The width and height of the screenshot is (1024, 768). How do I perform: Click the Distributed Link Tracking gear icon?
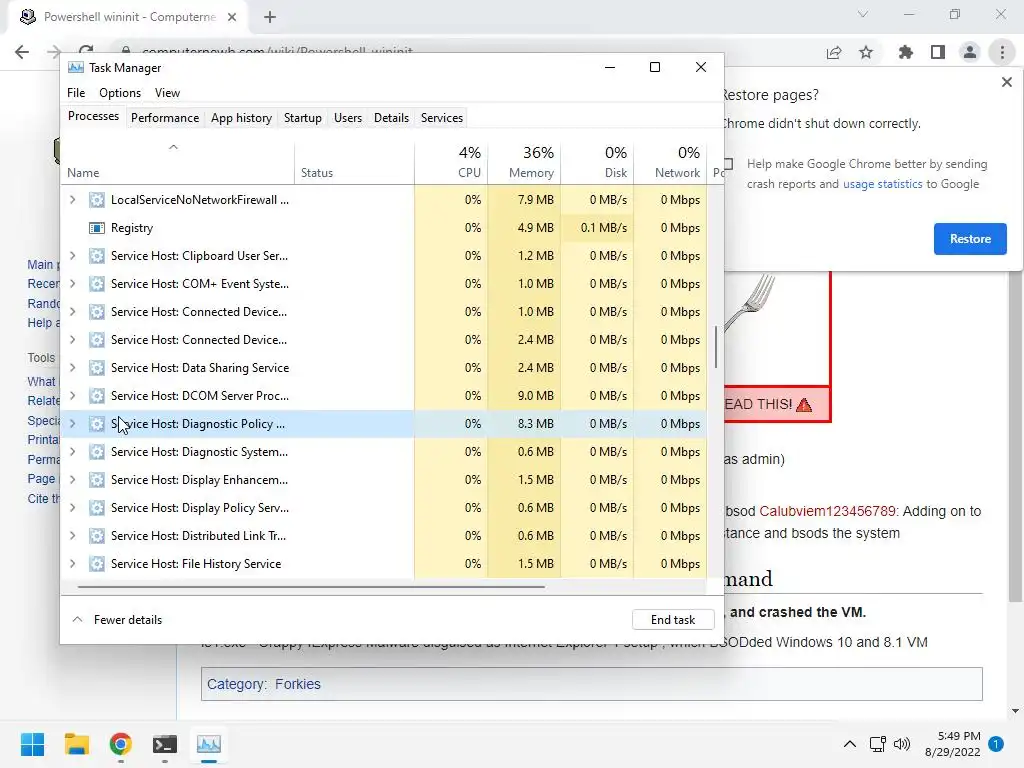click(97, 536)
